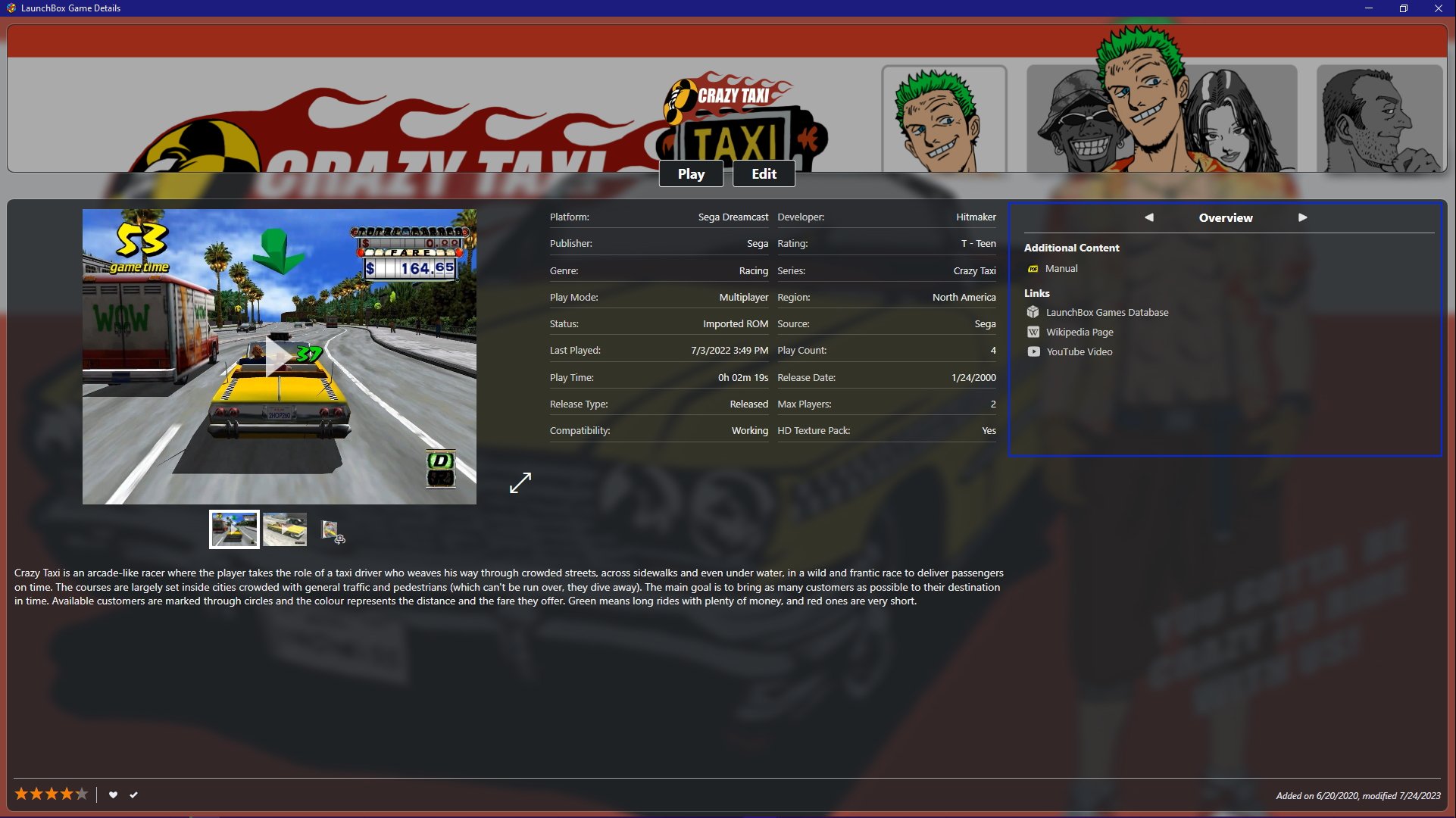Select the first gameplay video thumbnail
The width and height of the screenshot is (1456, 818).
234,529
